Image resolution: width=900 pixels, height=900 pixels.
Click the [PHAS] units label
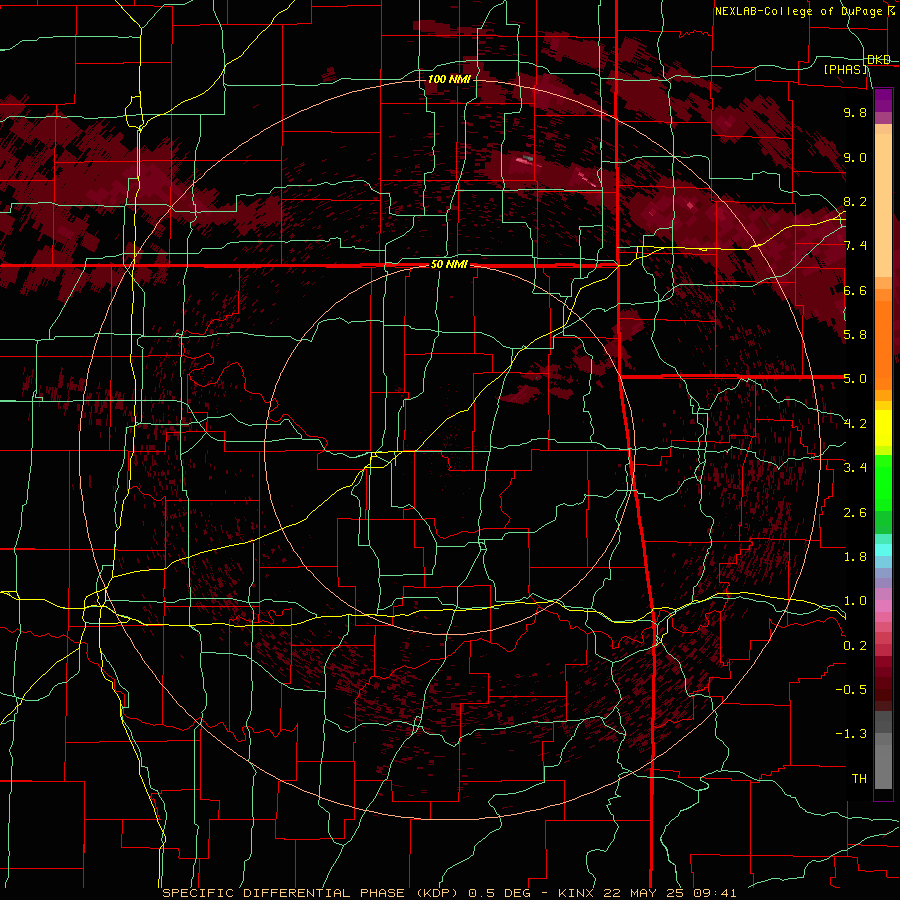[x=845, y=70]
